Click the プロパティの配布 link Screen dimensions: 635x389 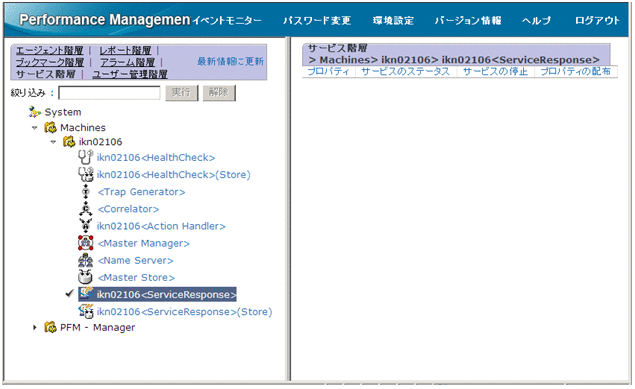pos(575,71)
